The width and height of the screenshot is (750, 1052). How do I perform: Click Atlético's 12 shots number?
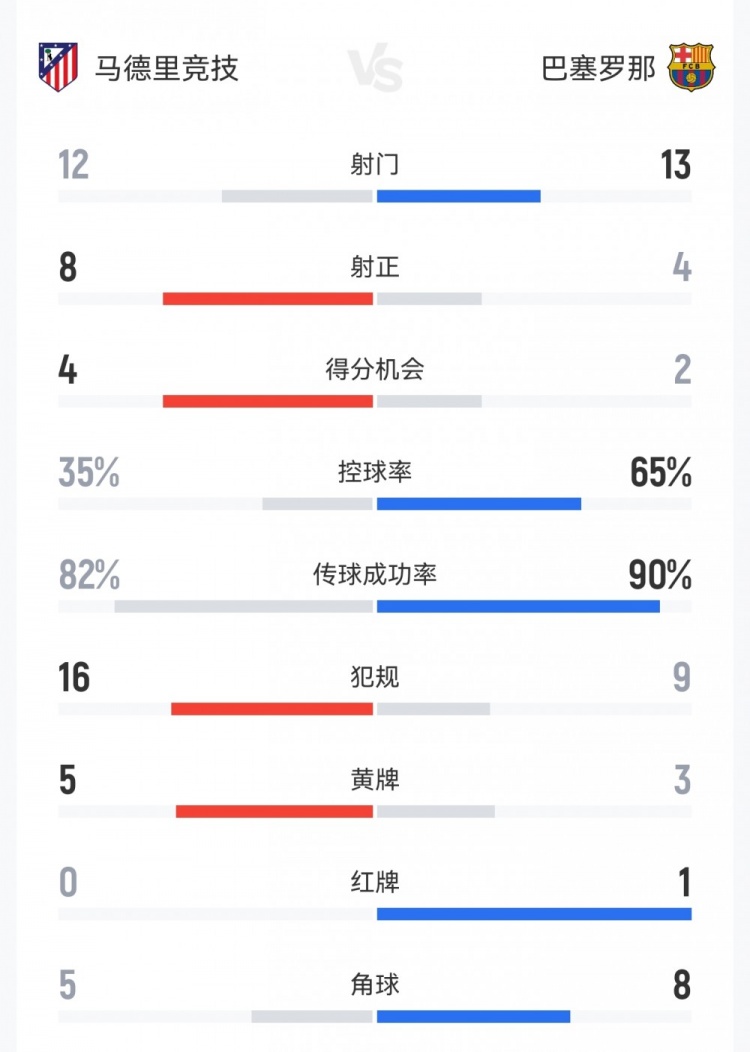(73, 165)
